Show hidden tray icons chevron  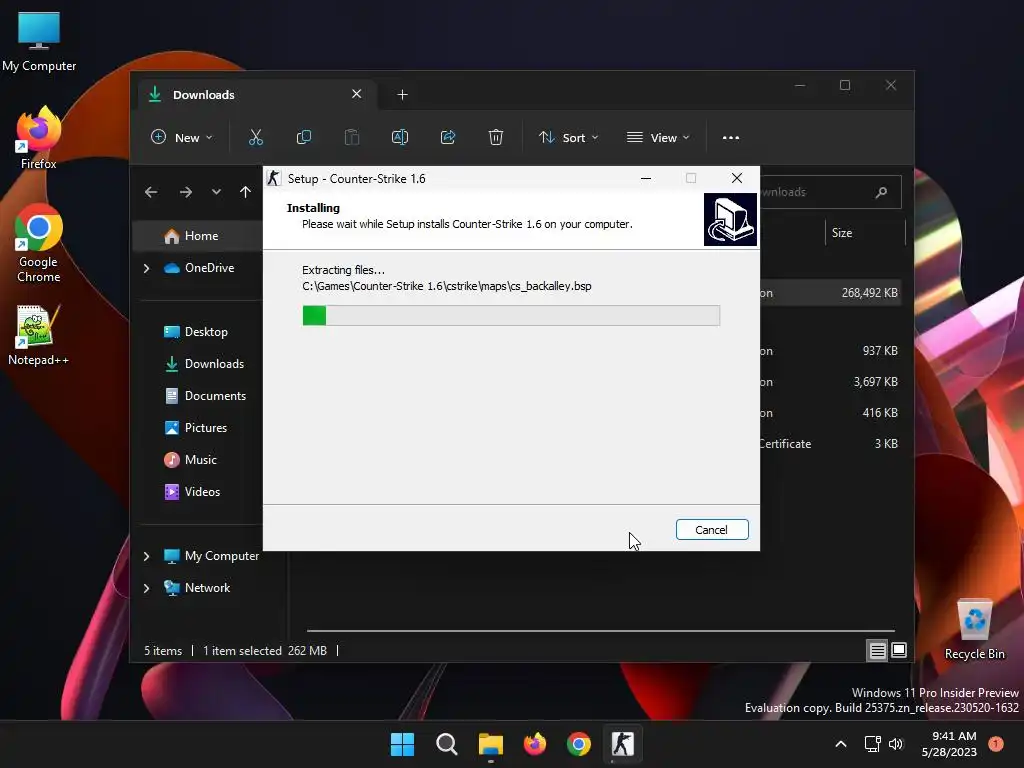point(841,744)
